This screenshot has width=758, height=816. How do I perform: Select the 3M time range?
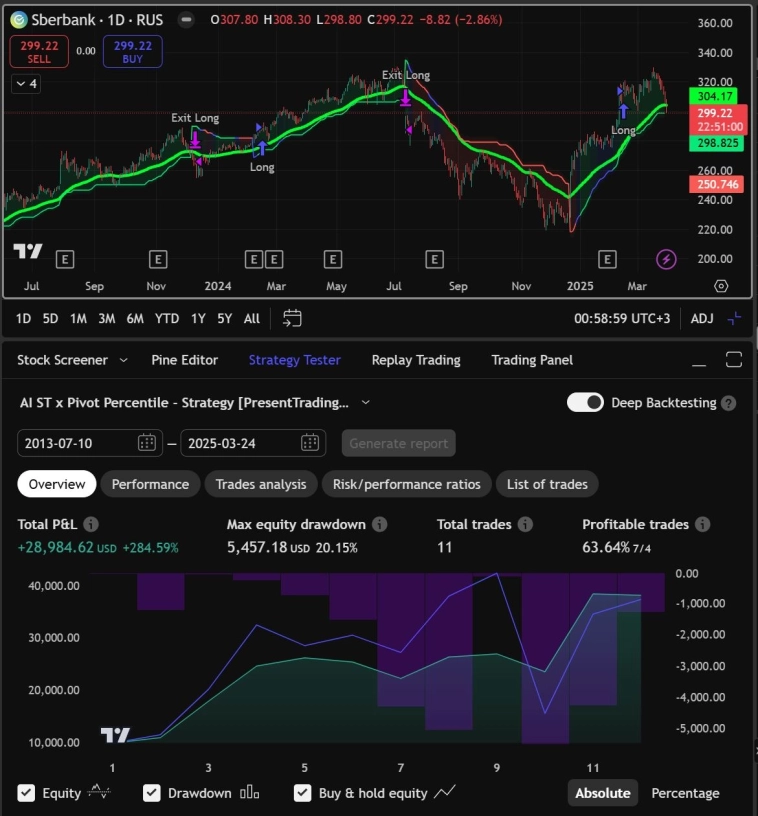point(107,318)
